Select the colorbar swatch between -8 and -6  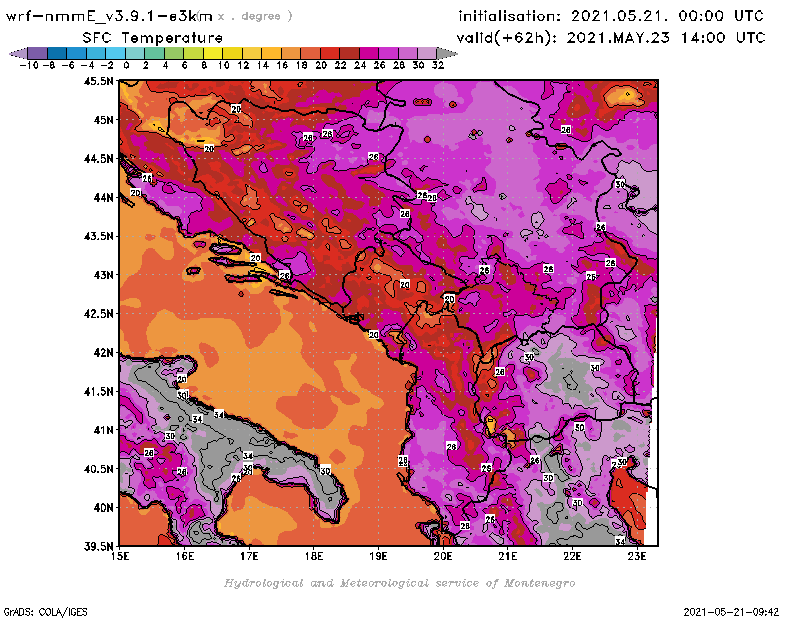pos(57,53)
